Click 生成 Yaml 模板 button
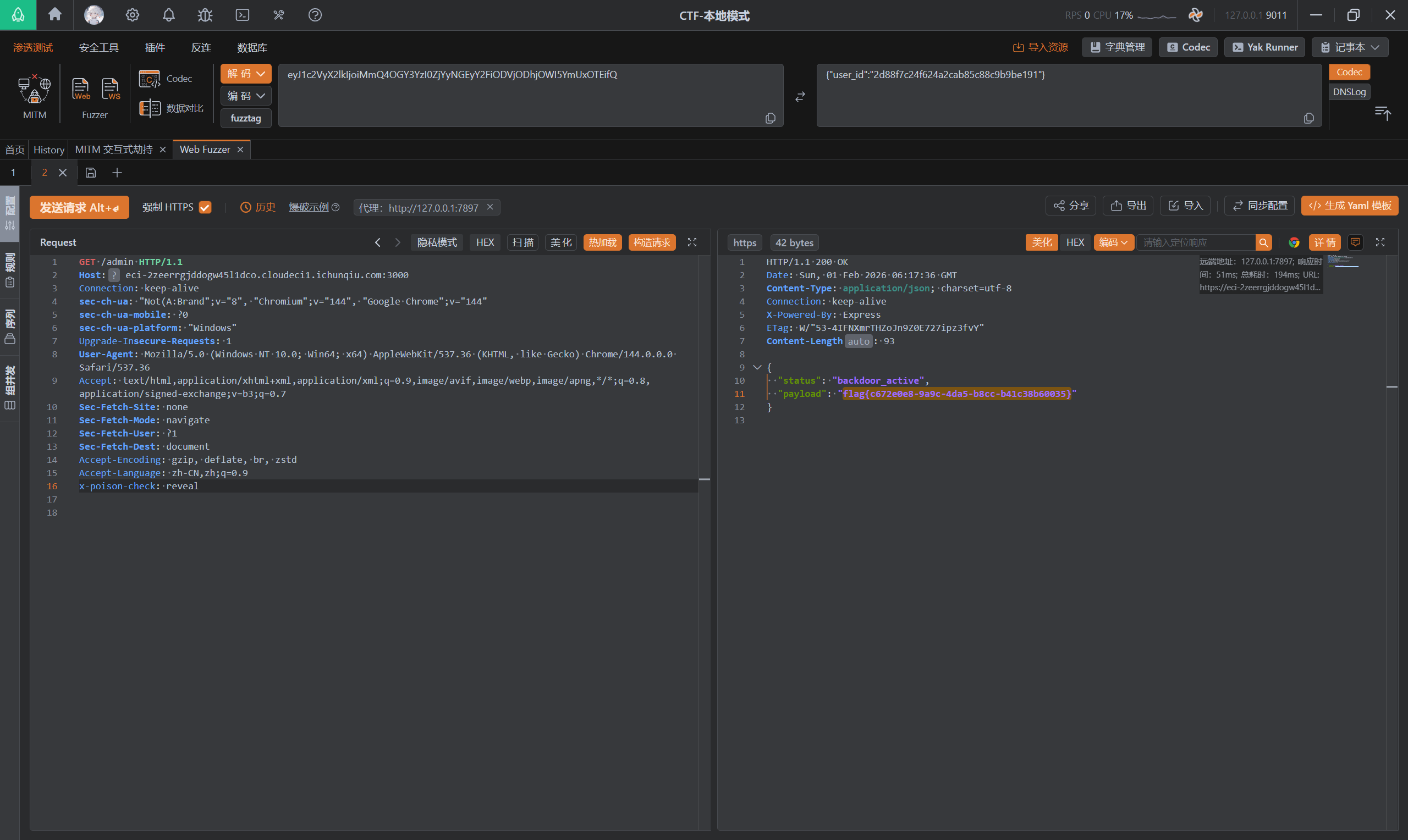The image size is (1408, 840). 1349,206
